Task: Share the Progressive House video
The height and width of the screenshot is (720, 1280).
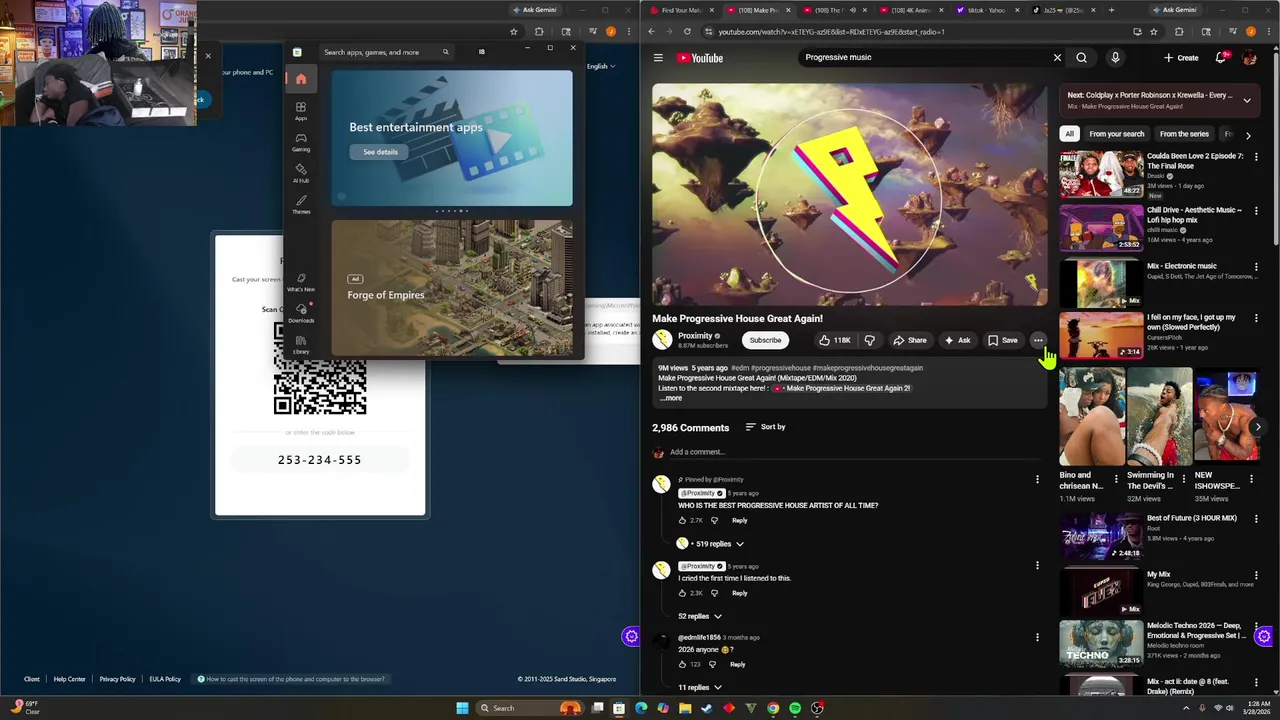Action: (909, 340)
